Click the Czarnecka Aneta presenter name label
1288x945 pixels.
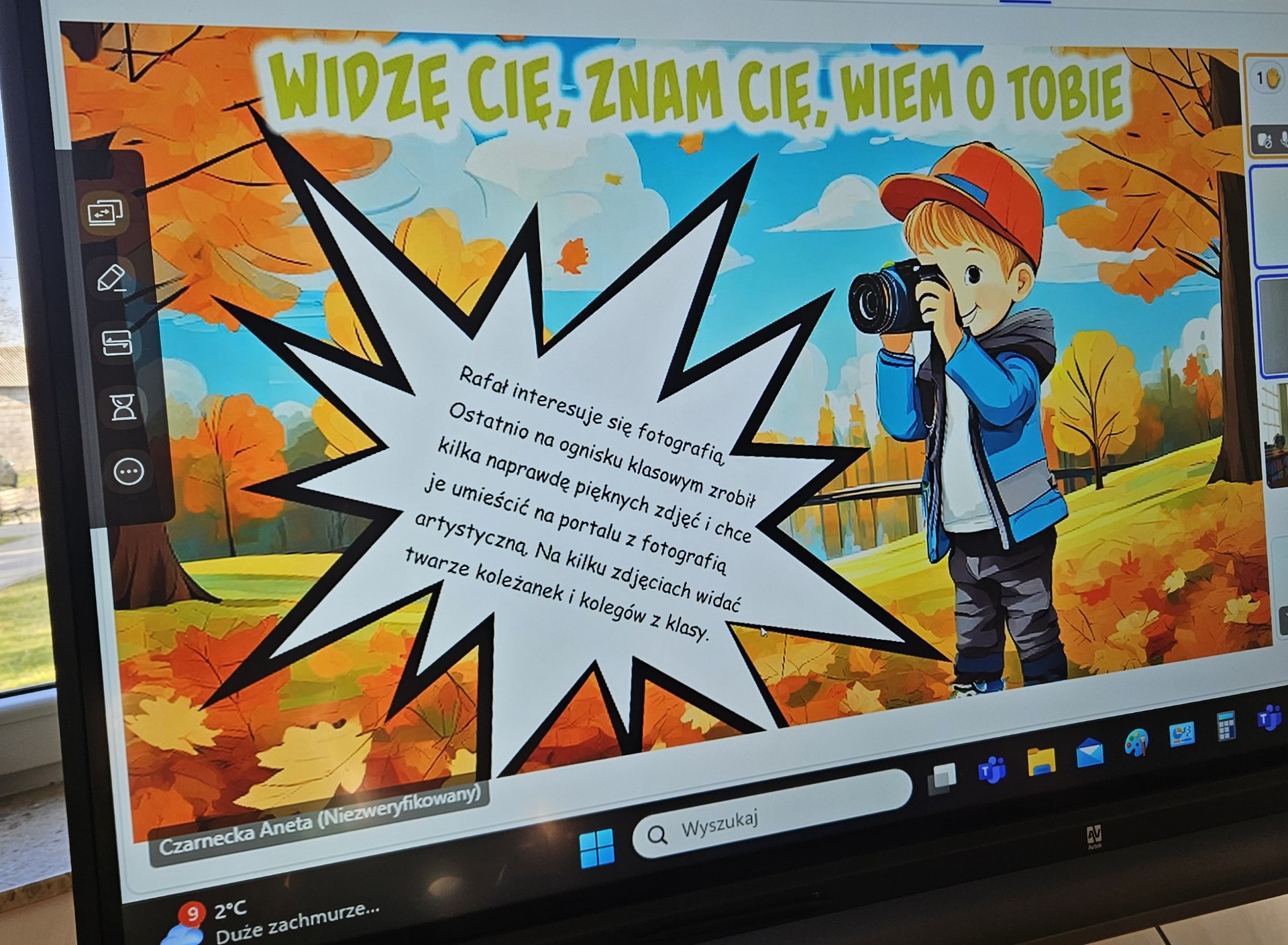(319, 822)
